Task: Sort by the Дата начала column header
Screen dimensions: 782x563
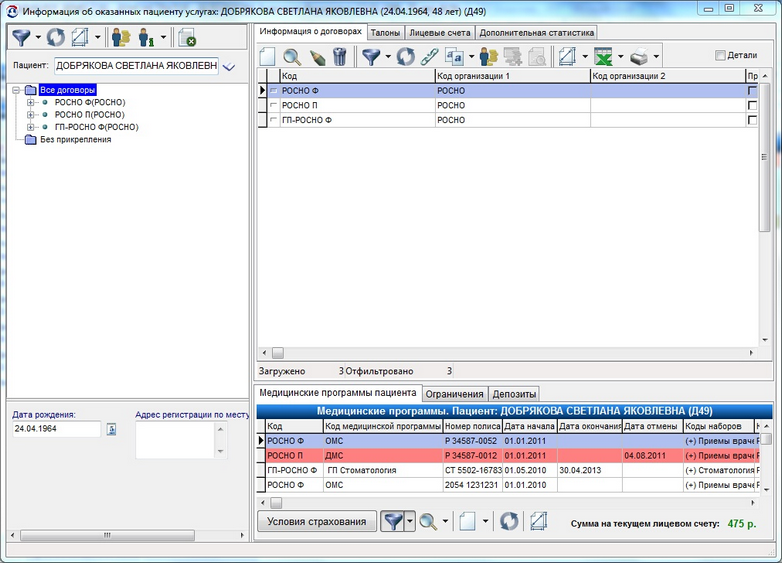Action: click(529, 426)
